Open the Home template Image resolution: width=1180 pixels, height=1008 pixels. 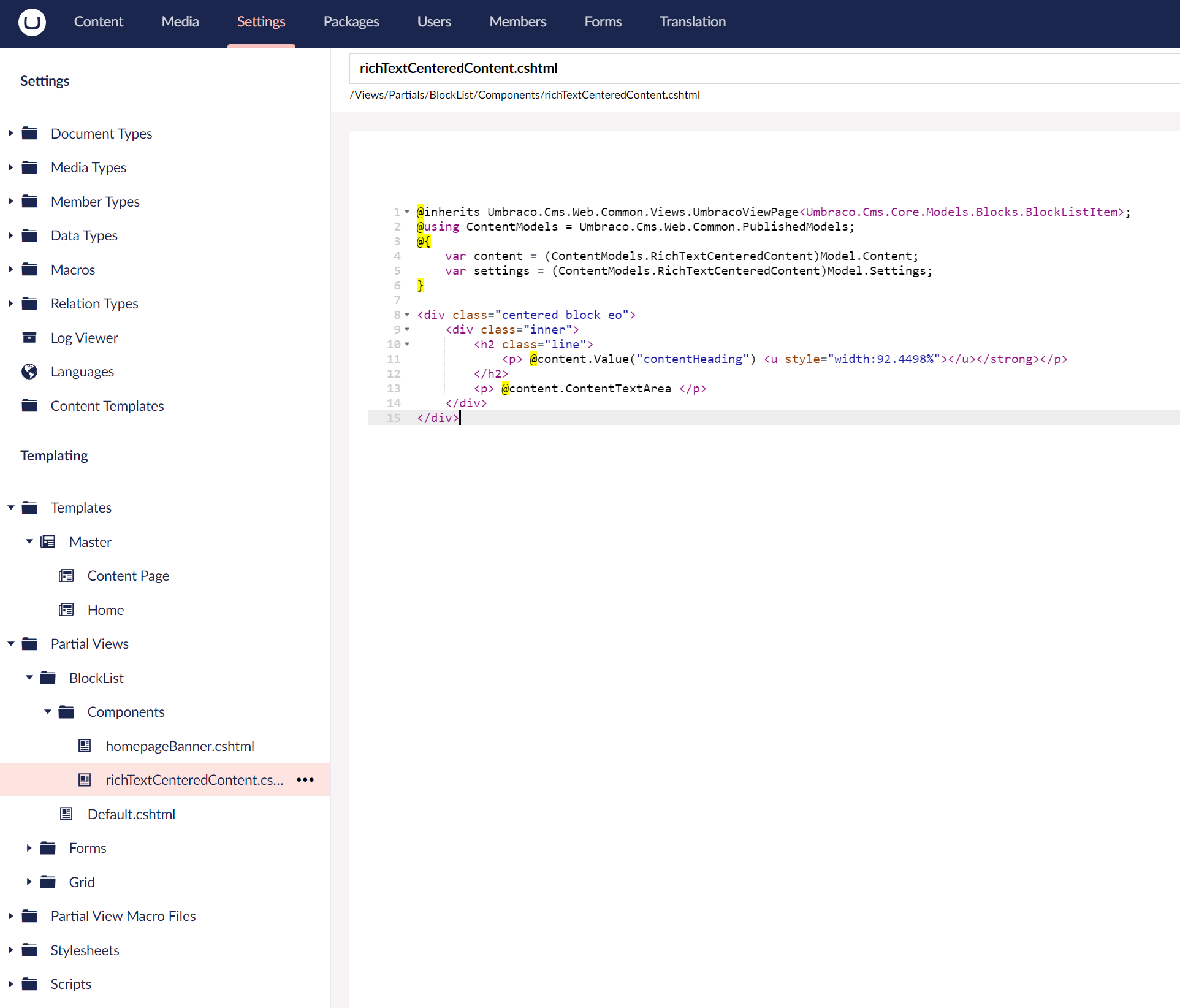105,609
